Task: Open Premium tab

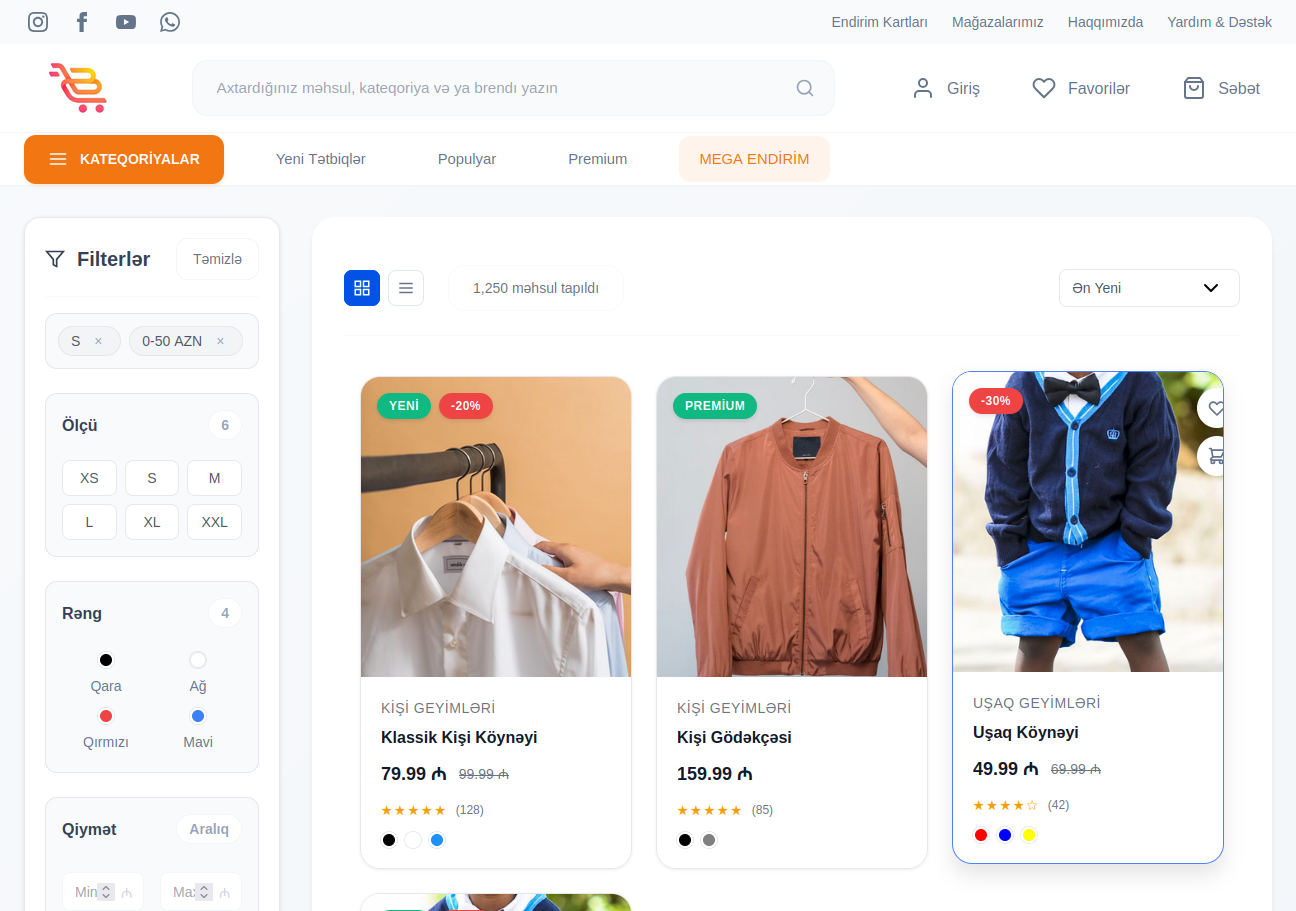Action: point(598,159)
